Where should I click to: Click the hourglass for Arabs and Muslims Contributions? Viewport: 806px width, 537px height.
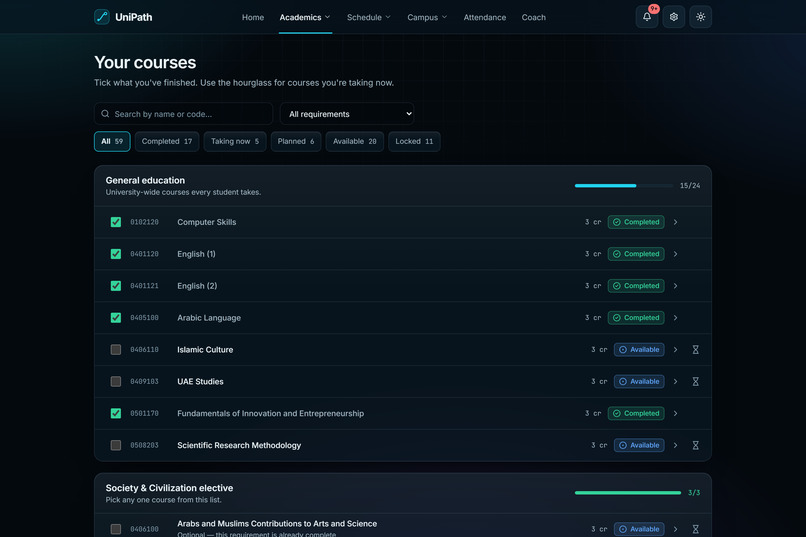[x=695, y=529]
